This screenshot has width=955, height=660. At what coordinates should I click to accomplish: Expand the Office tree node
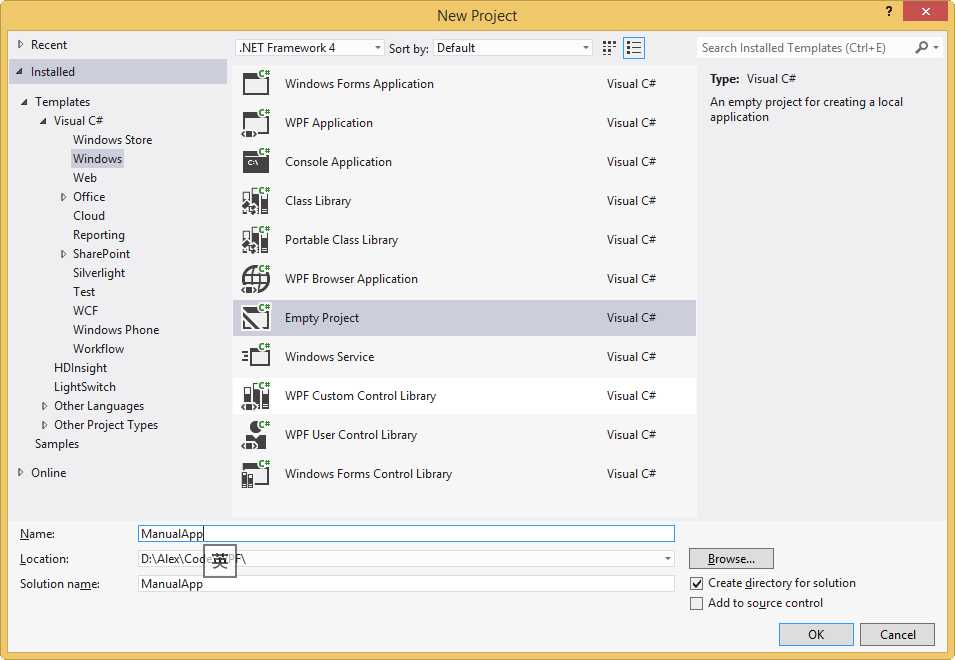(63, 197)
